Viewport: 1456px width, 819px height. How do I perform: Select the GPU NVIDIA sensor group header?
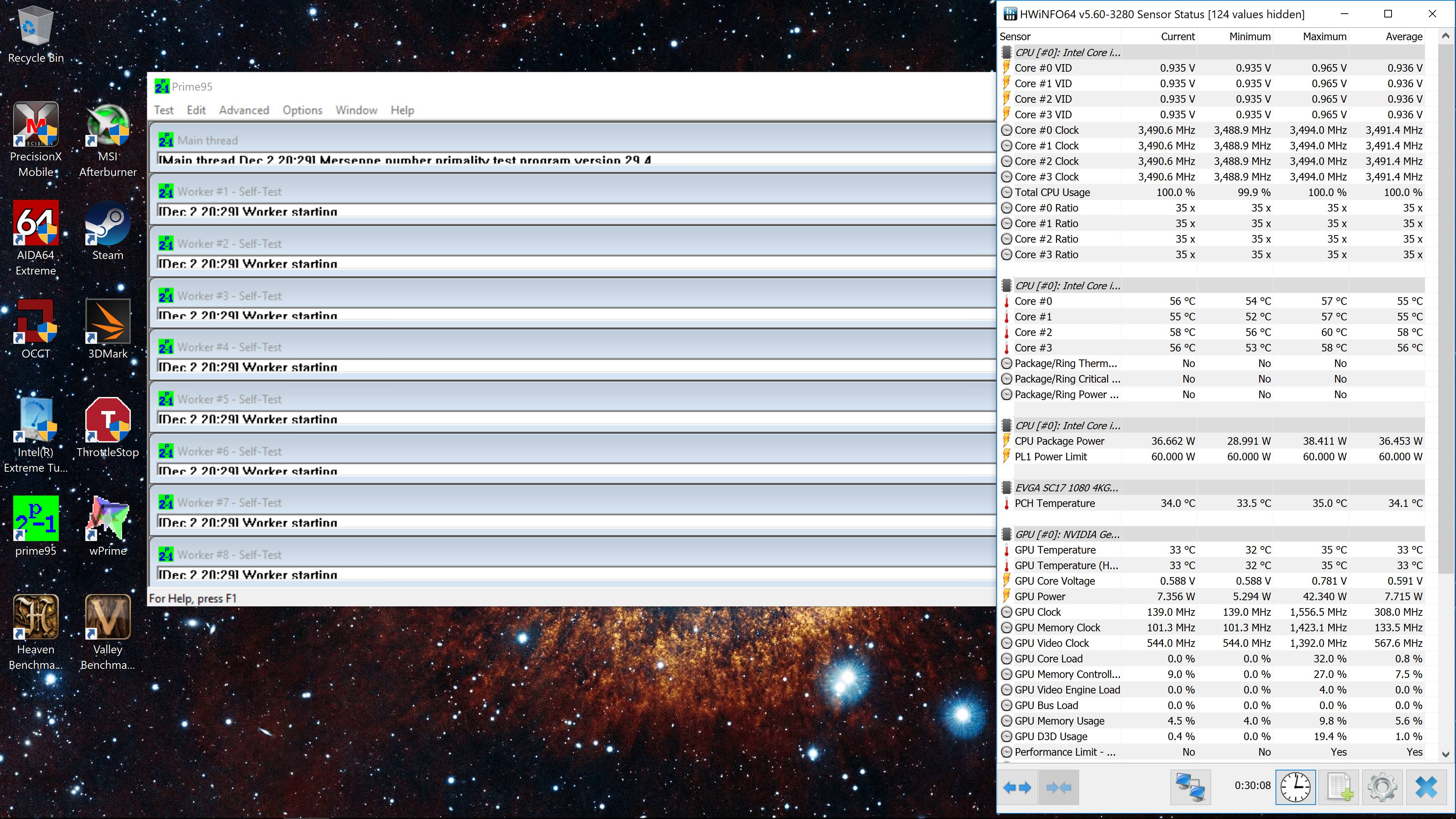(1067, 535)
